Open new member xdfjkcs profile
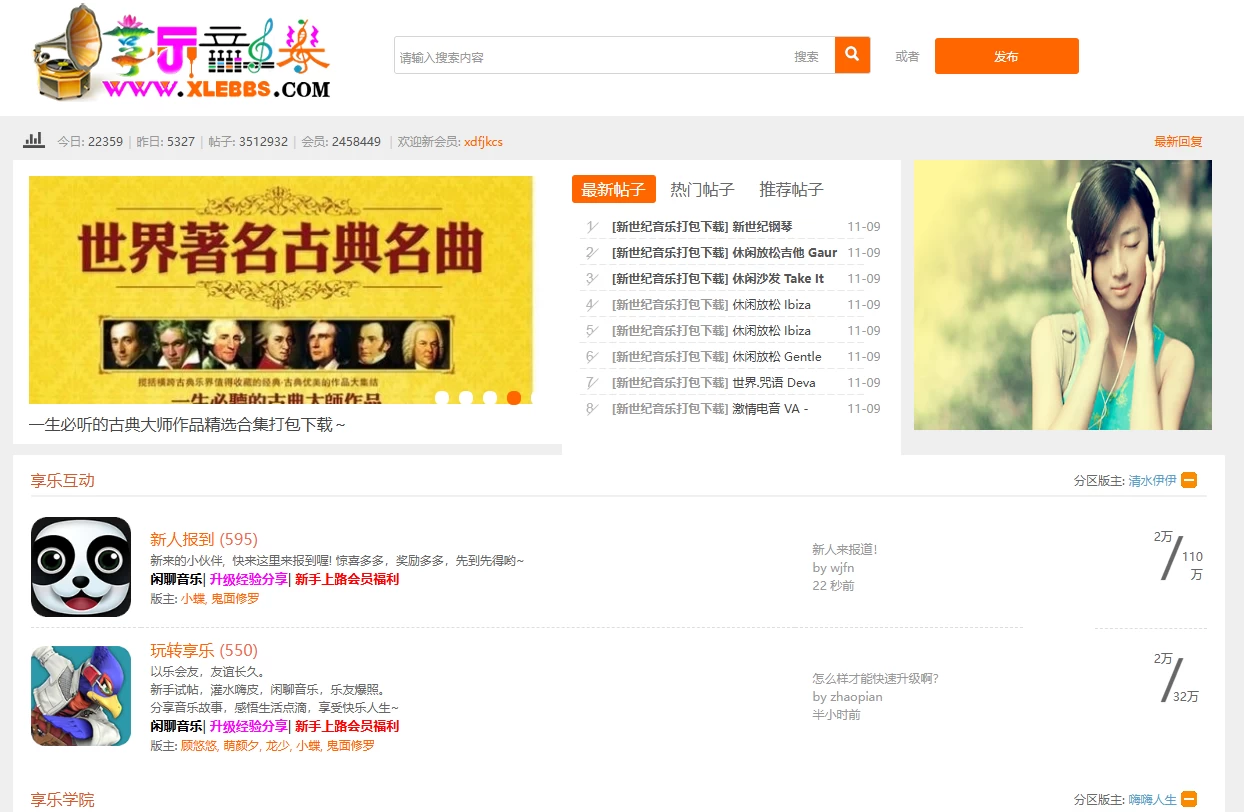The image size is (1244, 812). click(483, 142)
